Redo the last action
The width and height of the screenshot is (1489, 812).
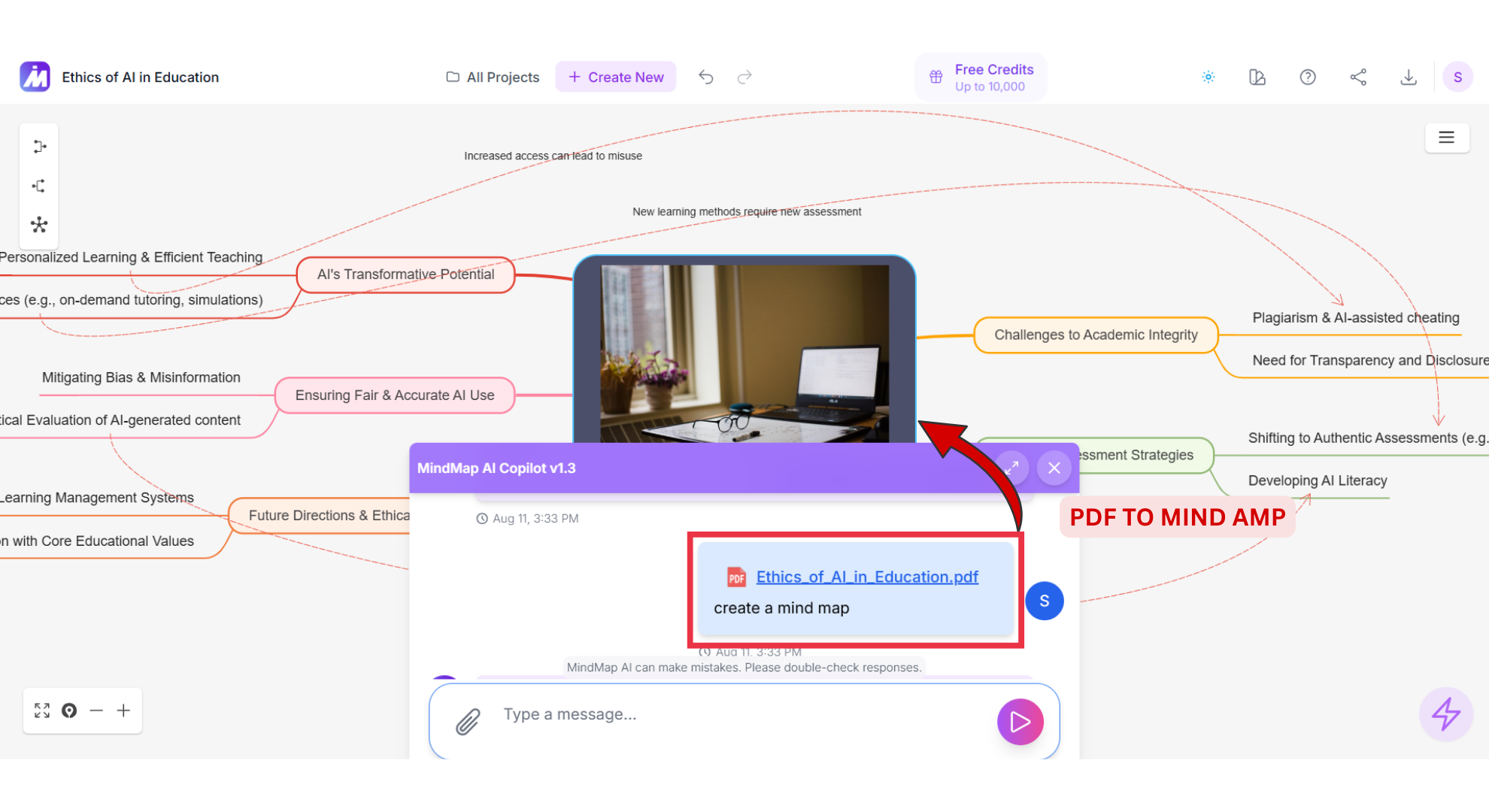pyautogui.click(x=744, y=77)
